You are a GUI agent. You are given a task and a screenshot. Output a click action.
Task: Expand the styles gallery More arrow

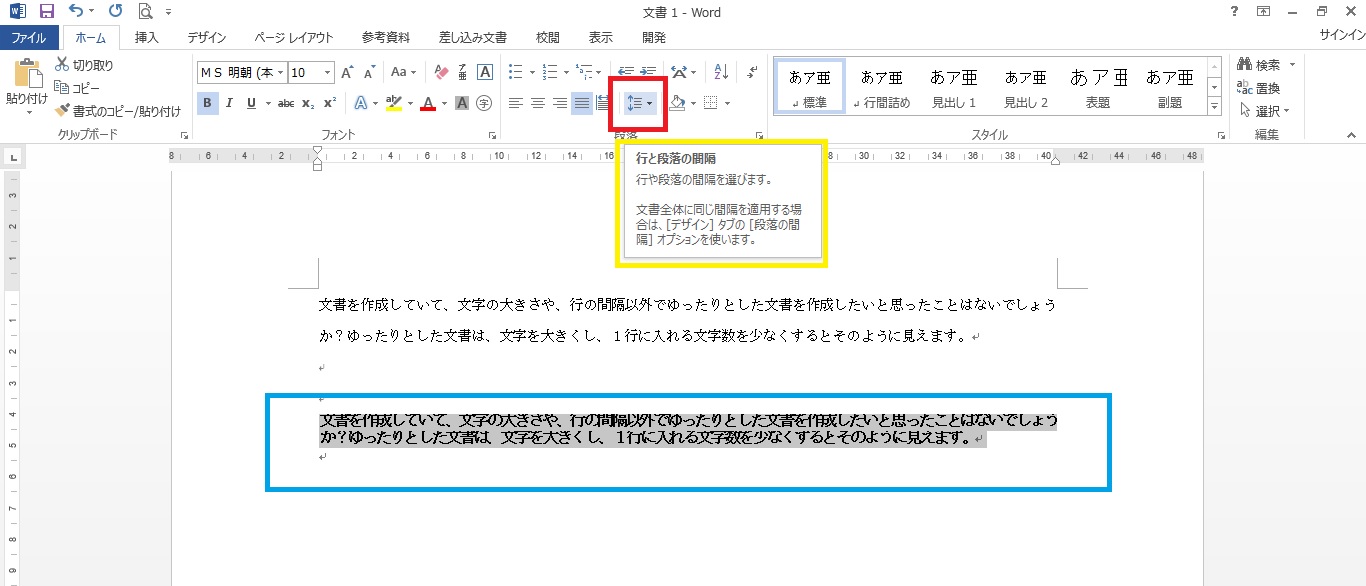point(1214,106)
